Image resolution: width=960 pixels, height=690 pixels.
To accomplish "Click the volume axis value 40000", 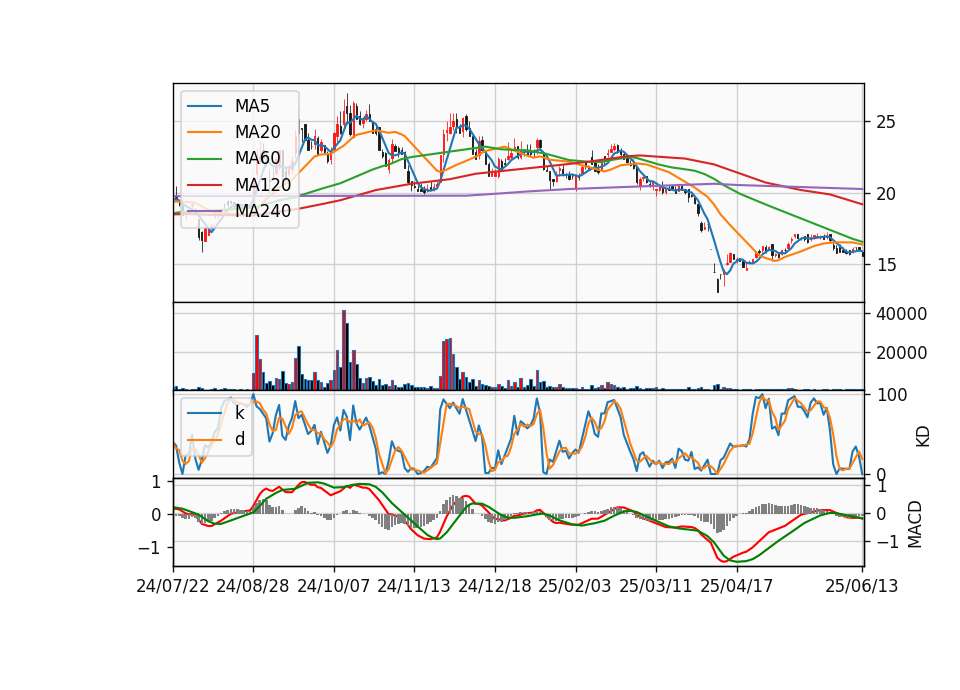I will click(901, 314).
